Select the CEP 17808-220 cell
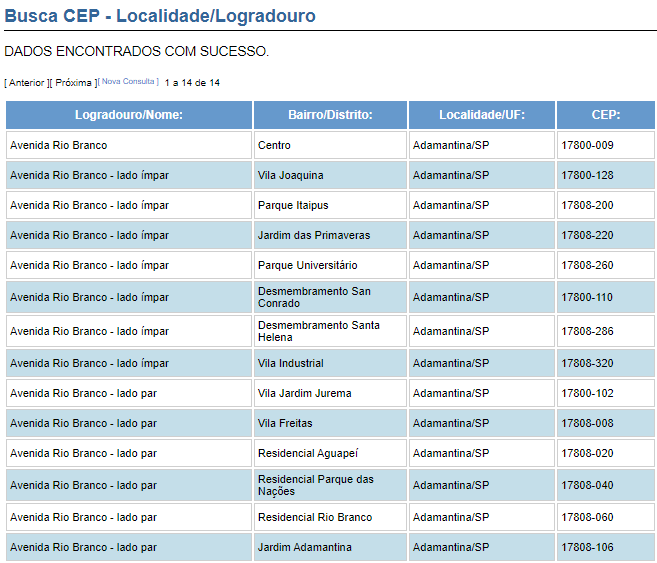Viewport: 657px width, 563px height. 606,235
